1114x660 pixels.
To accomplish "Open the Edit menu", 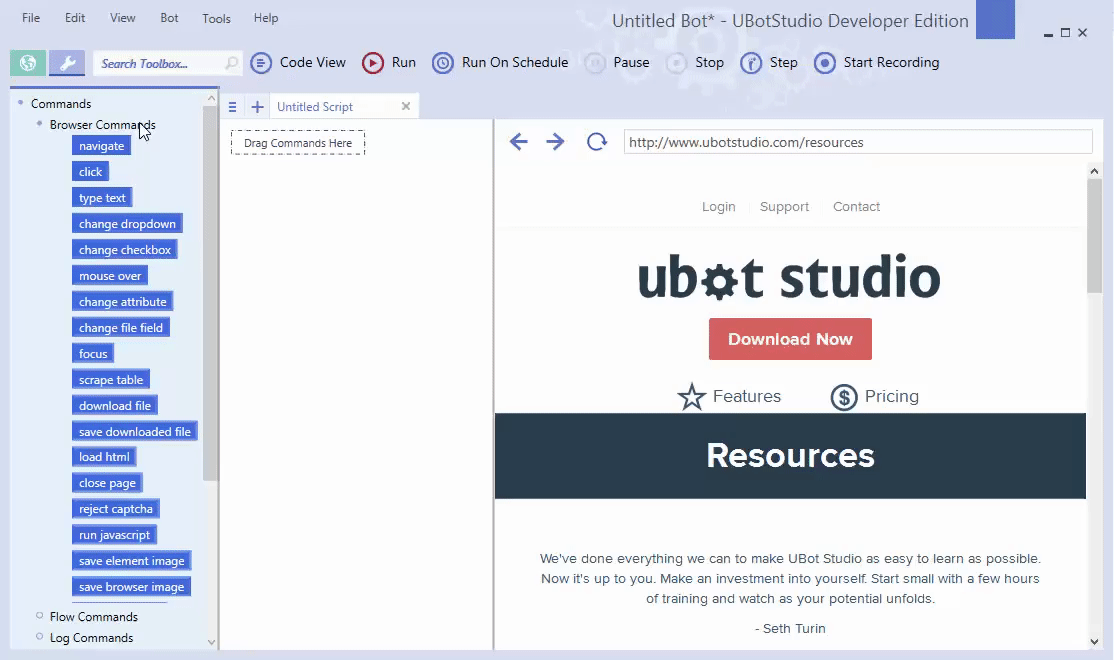I will click(x=75, y=18).
